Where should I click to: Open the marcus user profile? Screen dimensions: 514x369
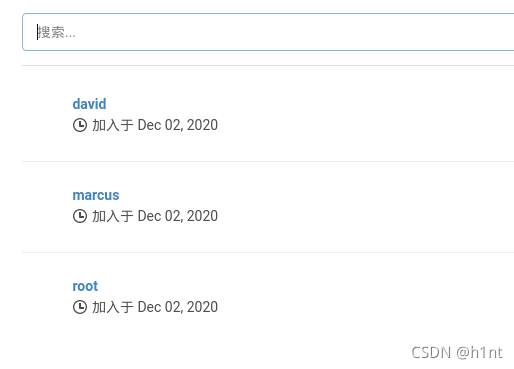(96, 195)
